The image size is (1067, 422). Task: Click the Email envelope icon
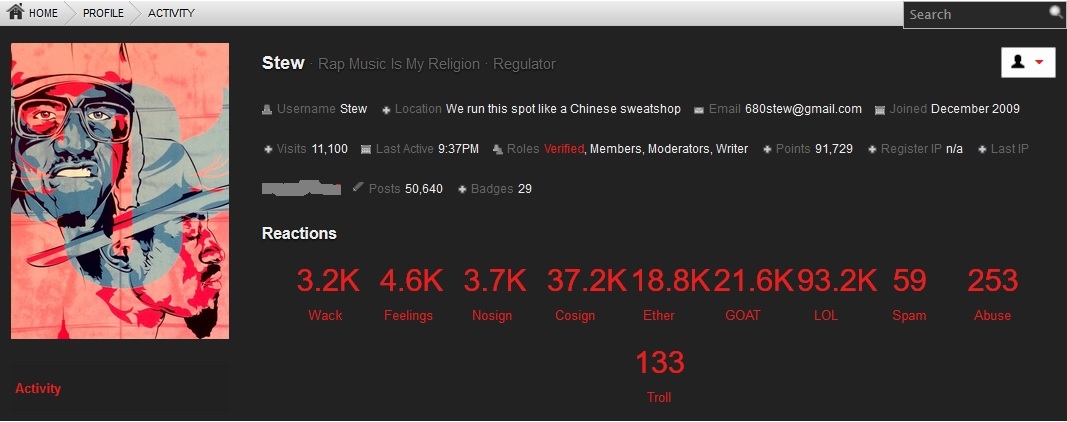(x=699, y=110)
